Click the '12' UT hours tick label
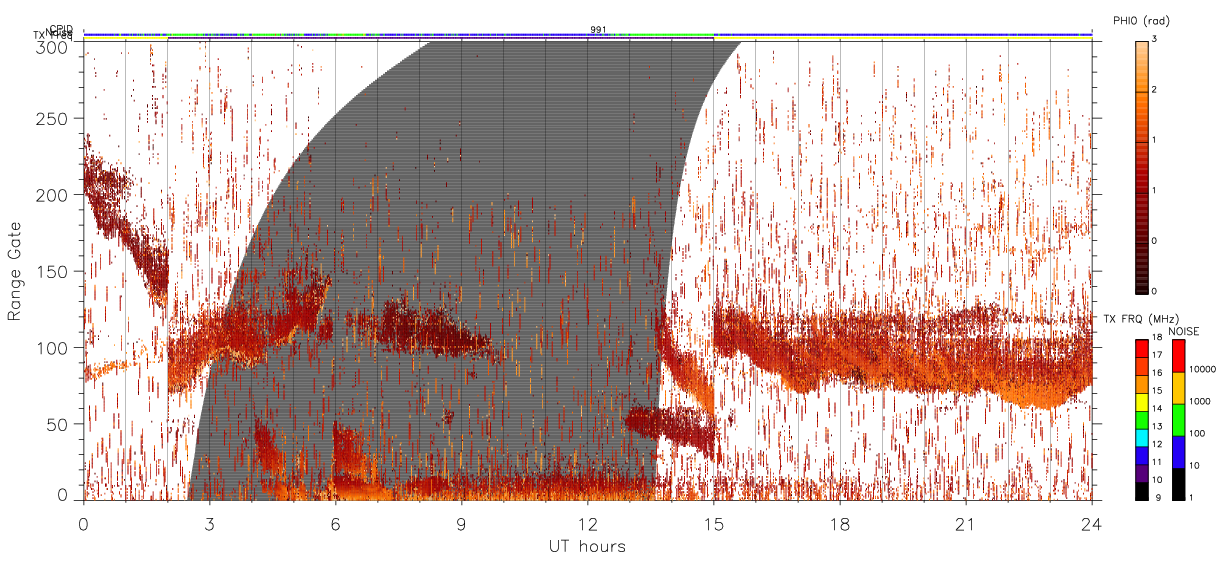Image resolution: width=1228 pixels, height=567 pixels. pos(587,524)
